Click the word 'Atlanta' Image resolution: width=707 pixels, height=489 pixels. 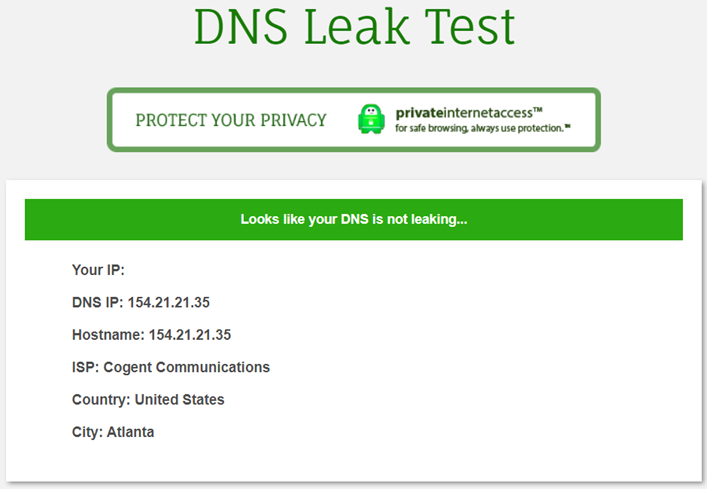pyautogui.click(x=131, y=432)
